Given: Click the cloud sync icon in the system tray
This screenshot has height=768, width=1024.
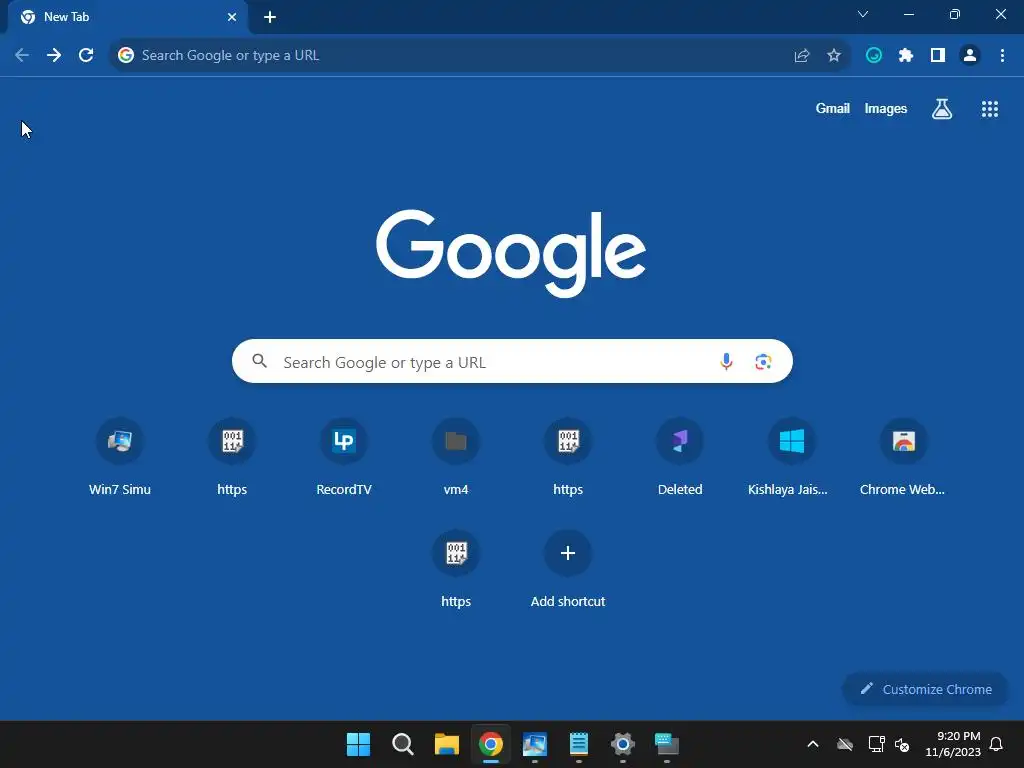Looking at the screenshot, I should point(845,744).
